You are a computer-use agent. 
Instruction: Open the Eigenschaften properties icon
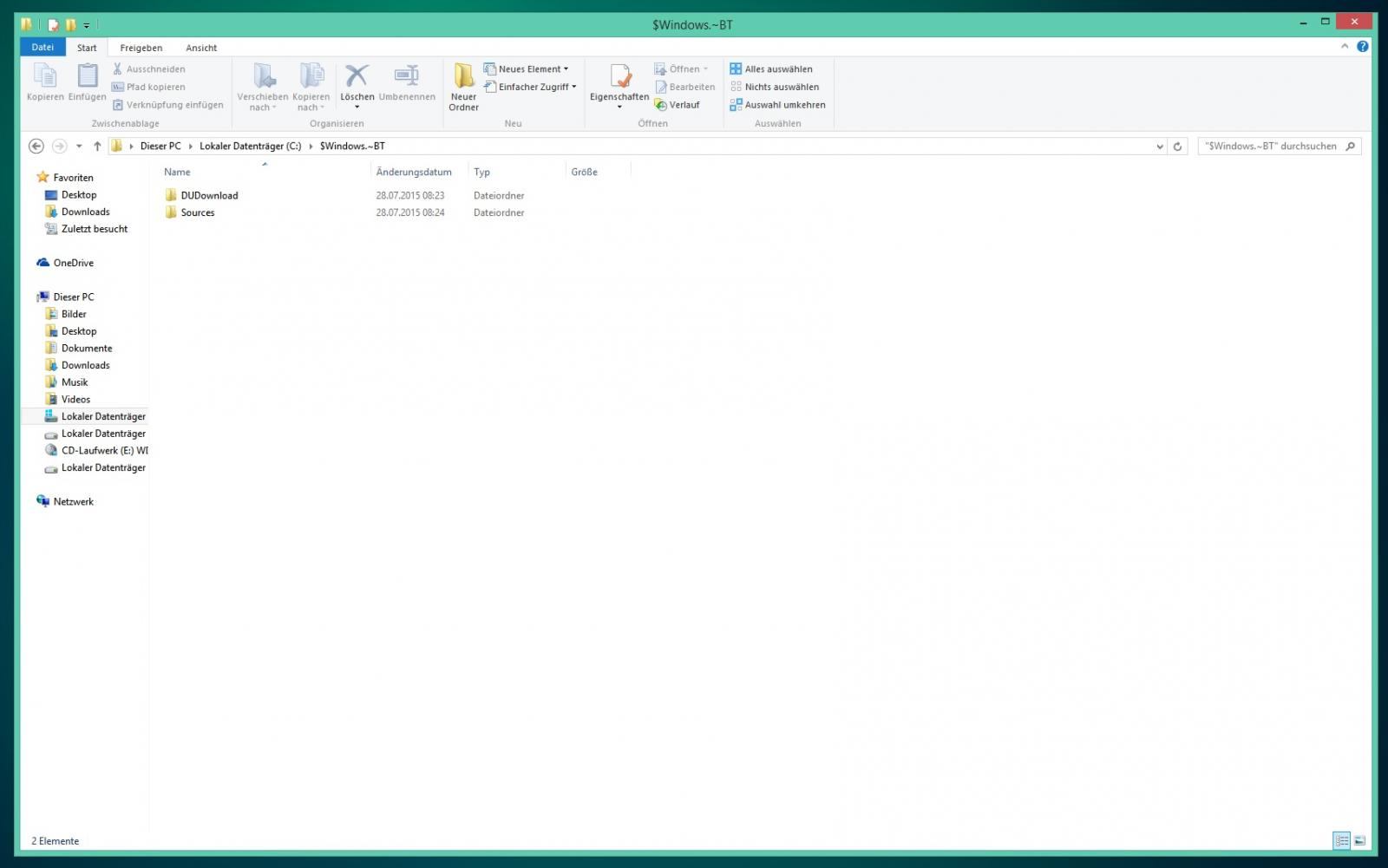point(619,76)
